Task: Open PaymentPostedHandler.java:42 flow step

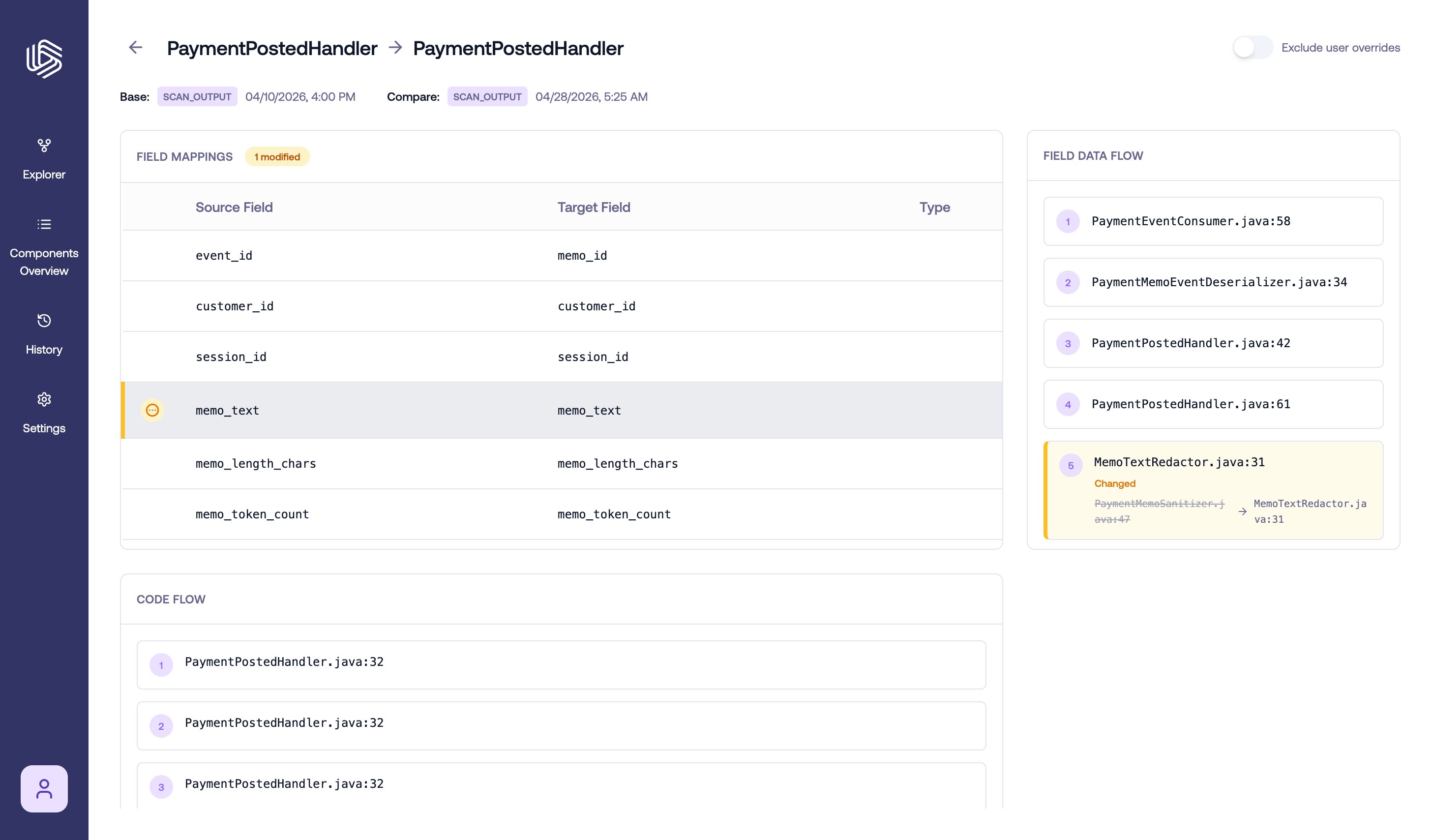Action: (x=1213, y=343)
